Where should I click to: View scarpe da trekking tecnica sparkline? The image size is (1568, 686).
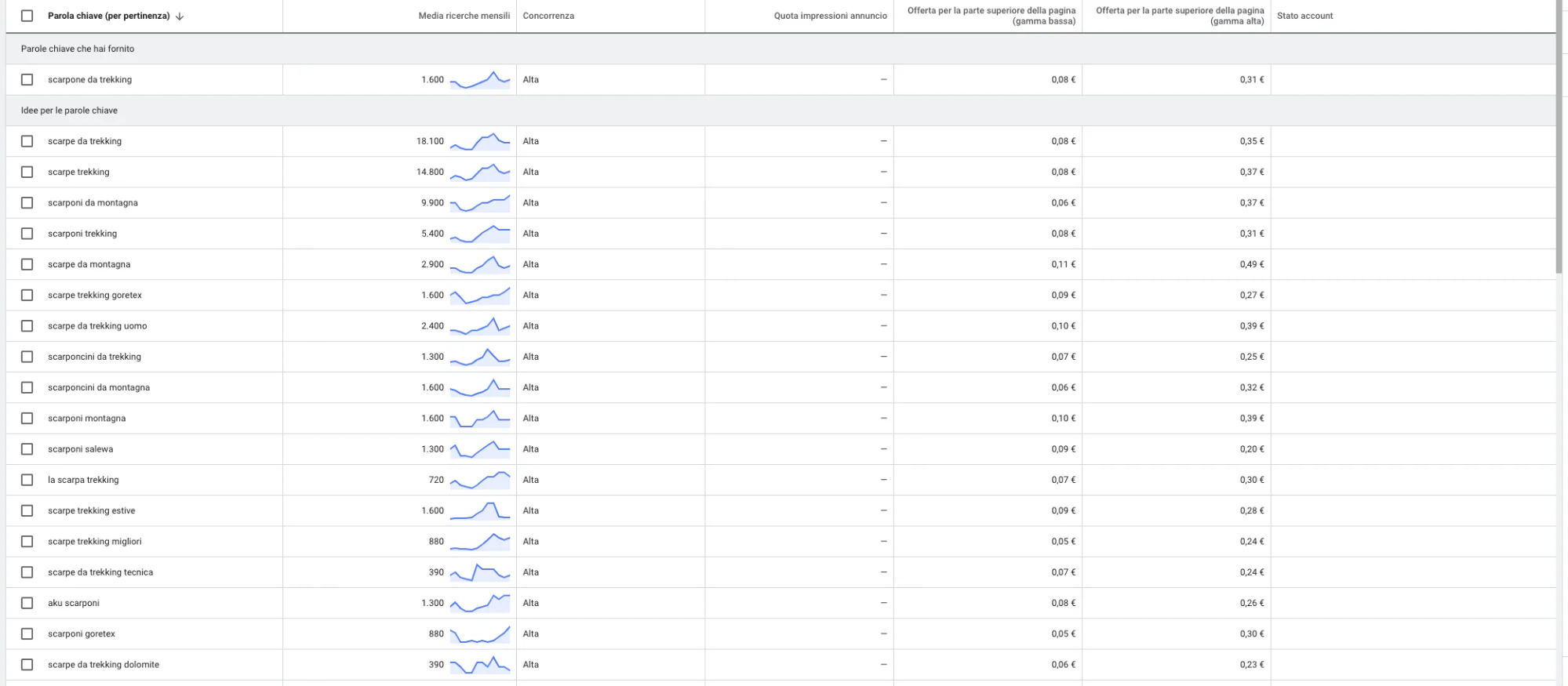click(480, 572)
